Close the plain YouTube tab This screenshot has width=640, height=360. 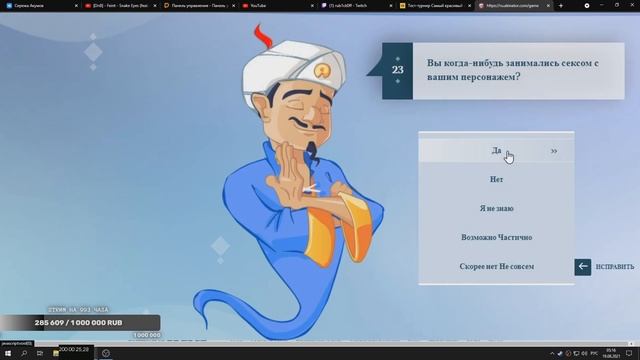[x=312, y=6]
